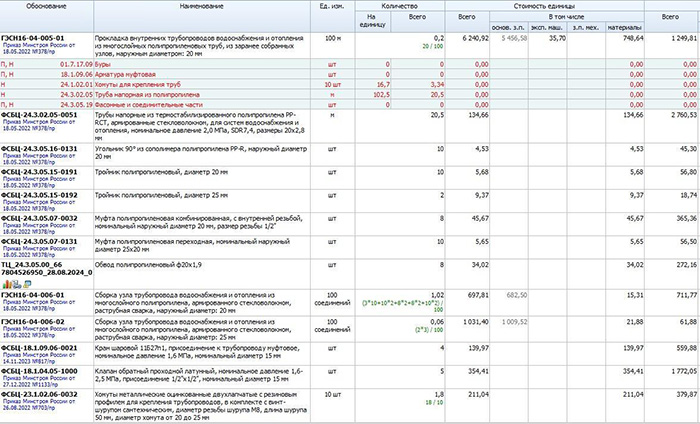The image size is (700, 424).
Task: Select position ФСБЦ-24.3.05.15-0191
Action: coord(39,172)
